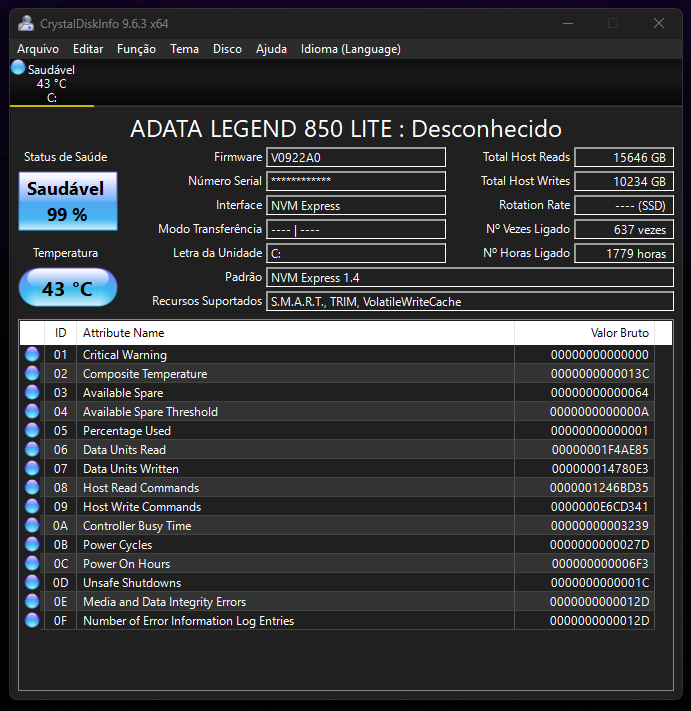Select the Unsafe Shutdowns attribute name

(x=132, y=583)
